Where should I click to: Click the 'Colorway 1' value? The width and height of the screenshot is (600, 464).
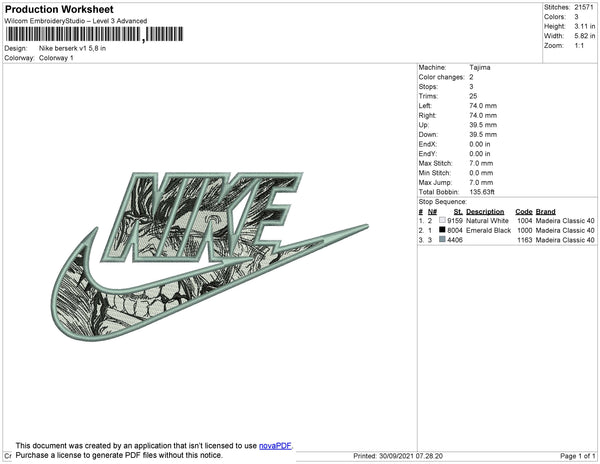(x=56, y=58)
